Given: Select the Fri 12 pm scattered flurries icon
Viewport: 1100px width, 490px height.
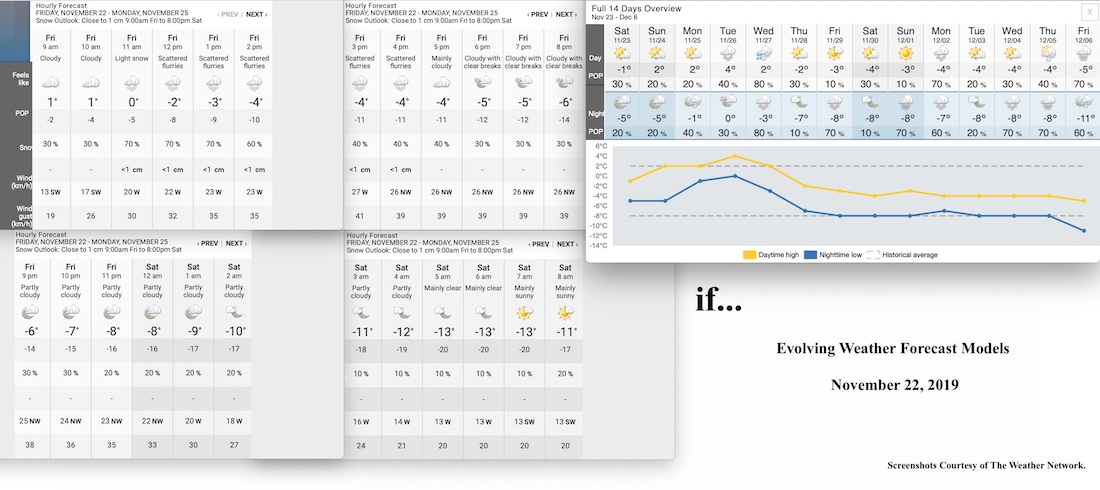Looking at the screenshot, I should 172,83.
